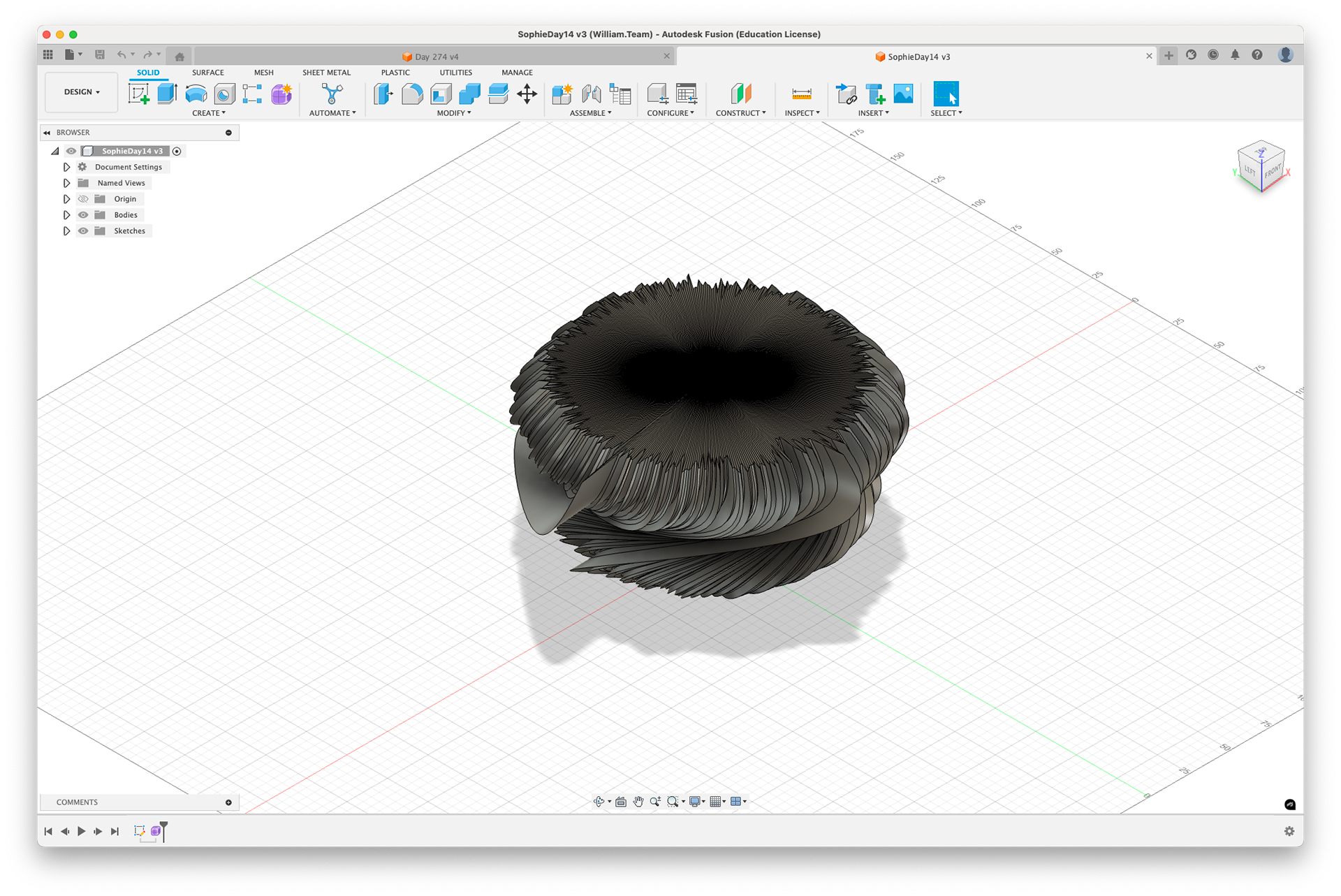Click the New Component icon
This screenshot has height=896, width=1341.
(562, 94)
